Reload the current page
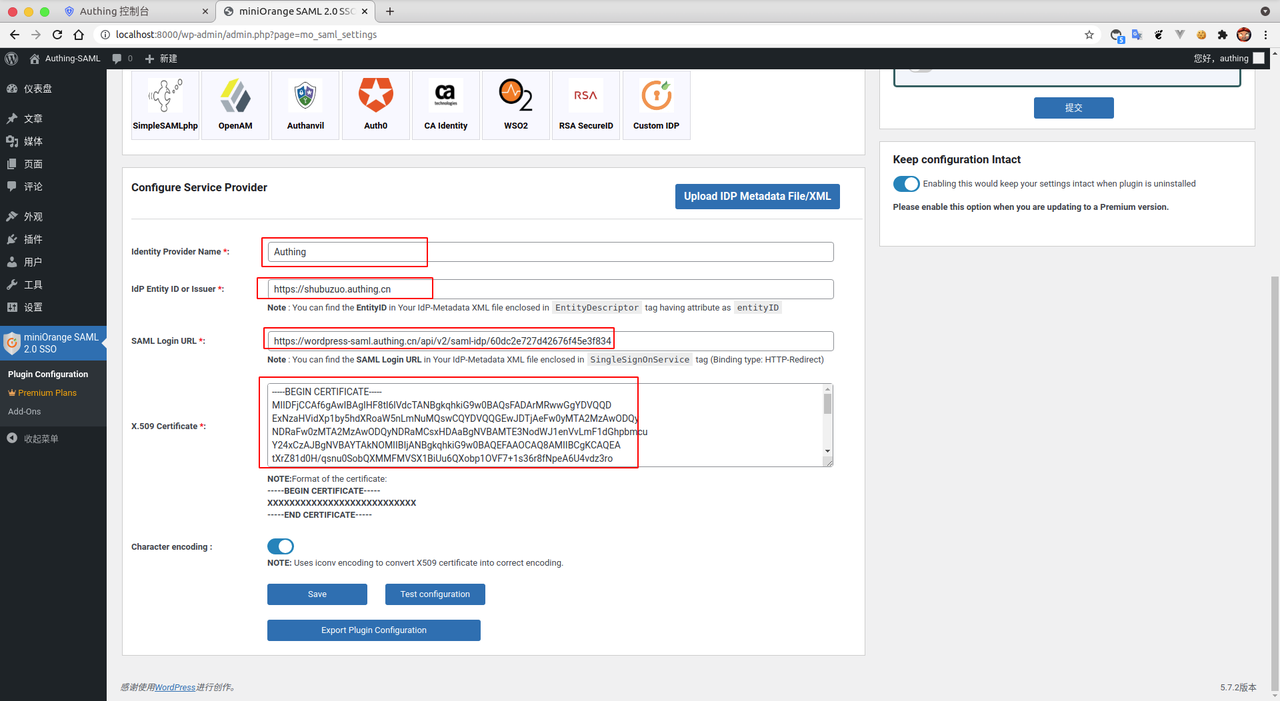Screen dimensions: 1280x701 tap(59, 34)
